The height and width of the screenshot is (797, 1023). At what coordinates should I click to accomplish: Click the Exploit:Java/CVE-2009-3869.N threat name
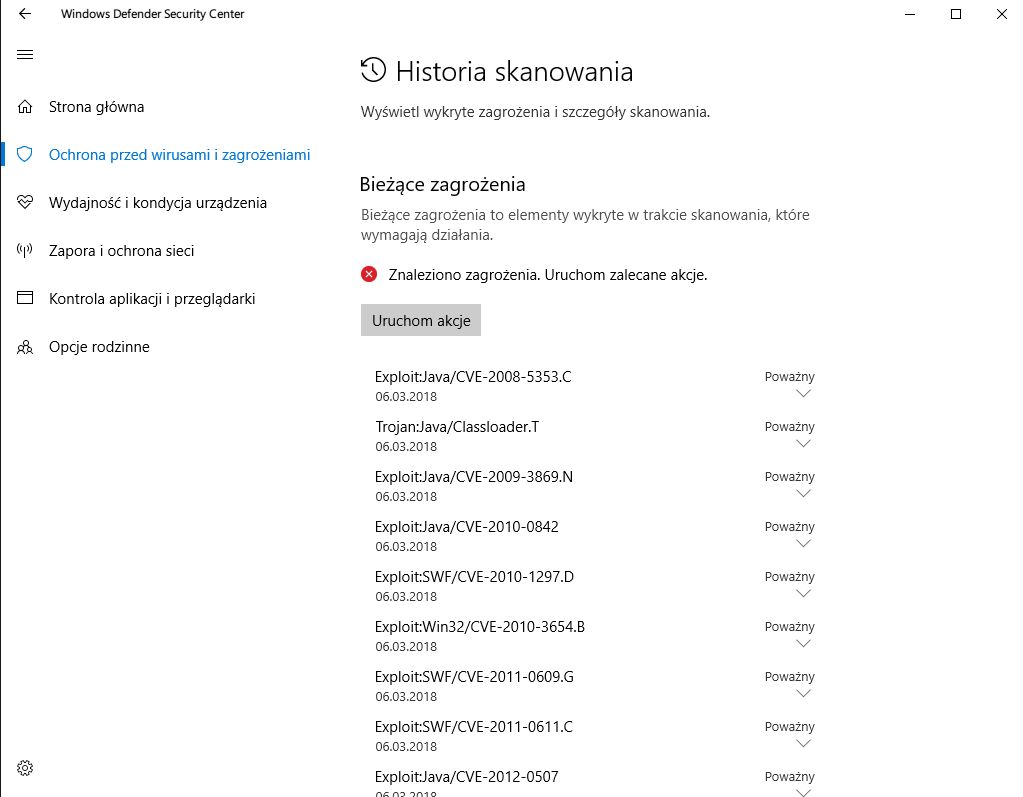click(x=473, y=476)
